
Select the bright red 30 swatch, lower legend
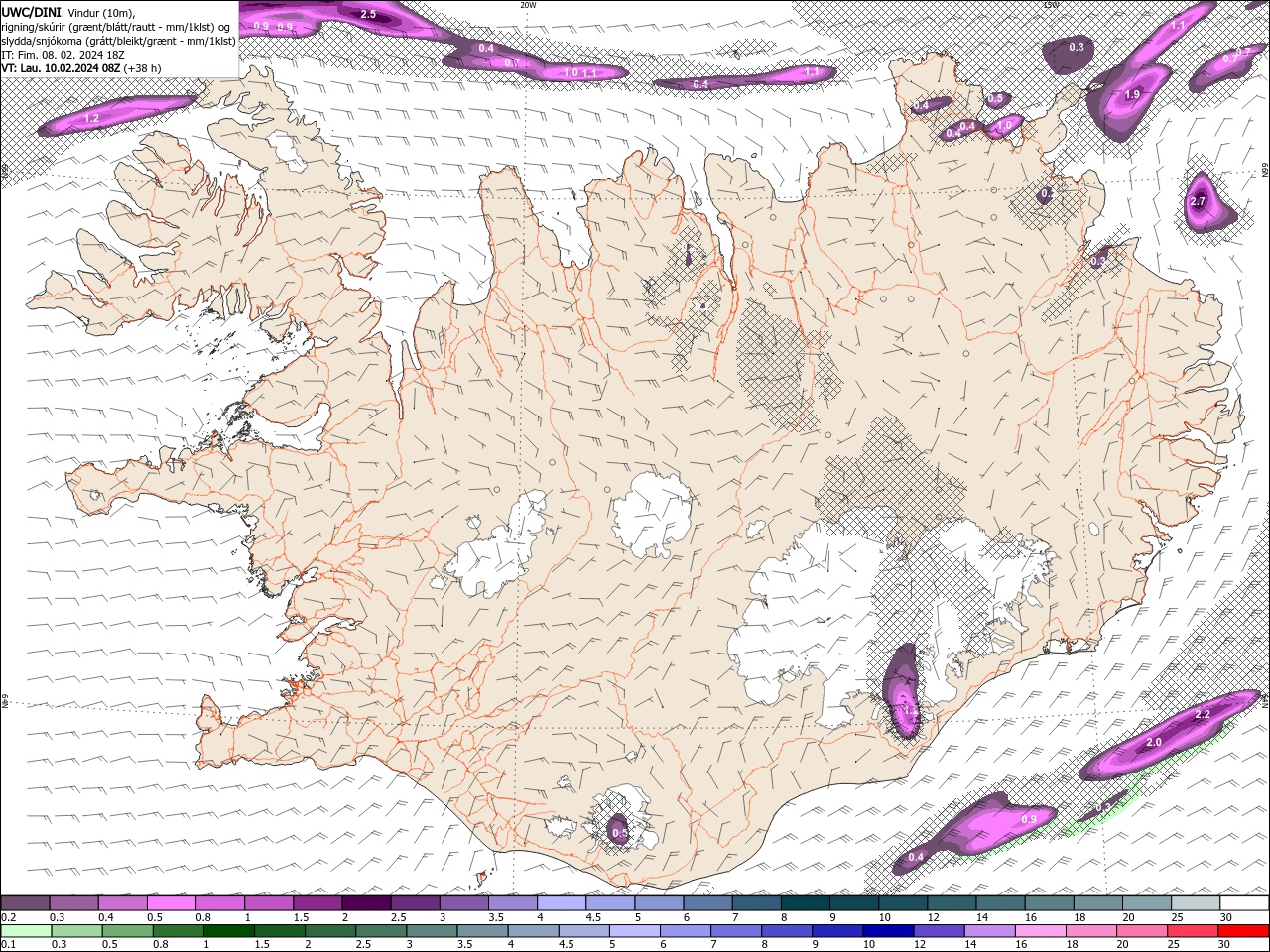pos(1243,931)
